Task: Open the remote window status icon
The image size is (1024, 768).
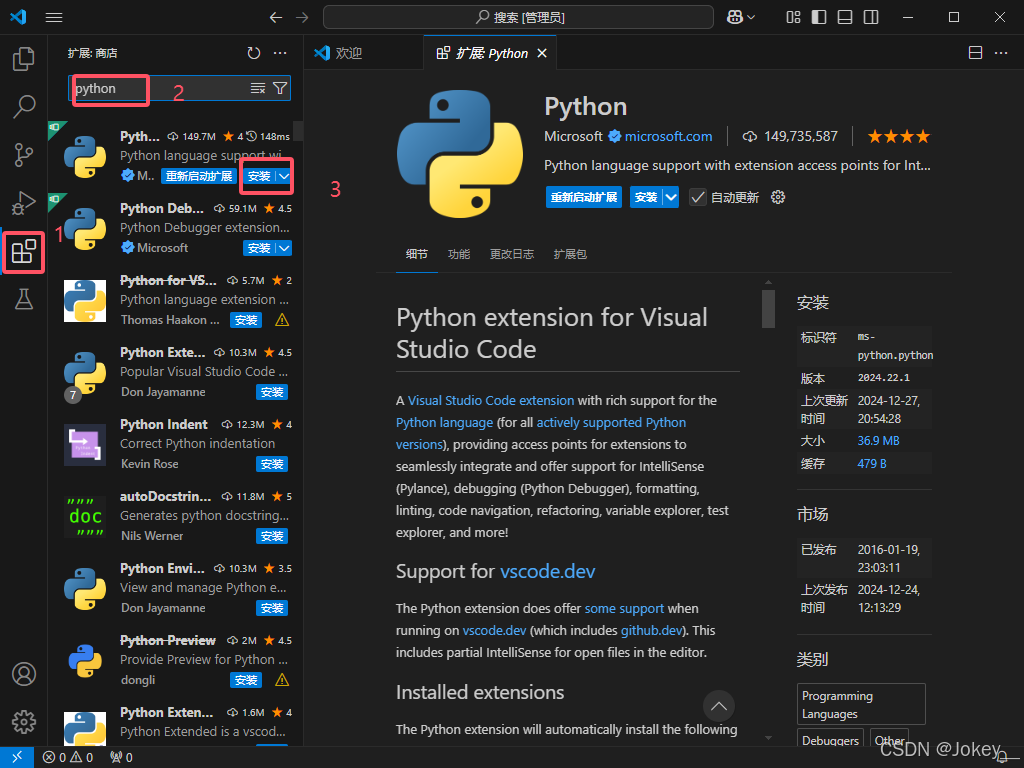Action: (16, 757)
